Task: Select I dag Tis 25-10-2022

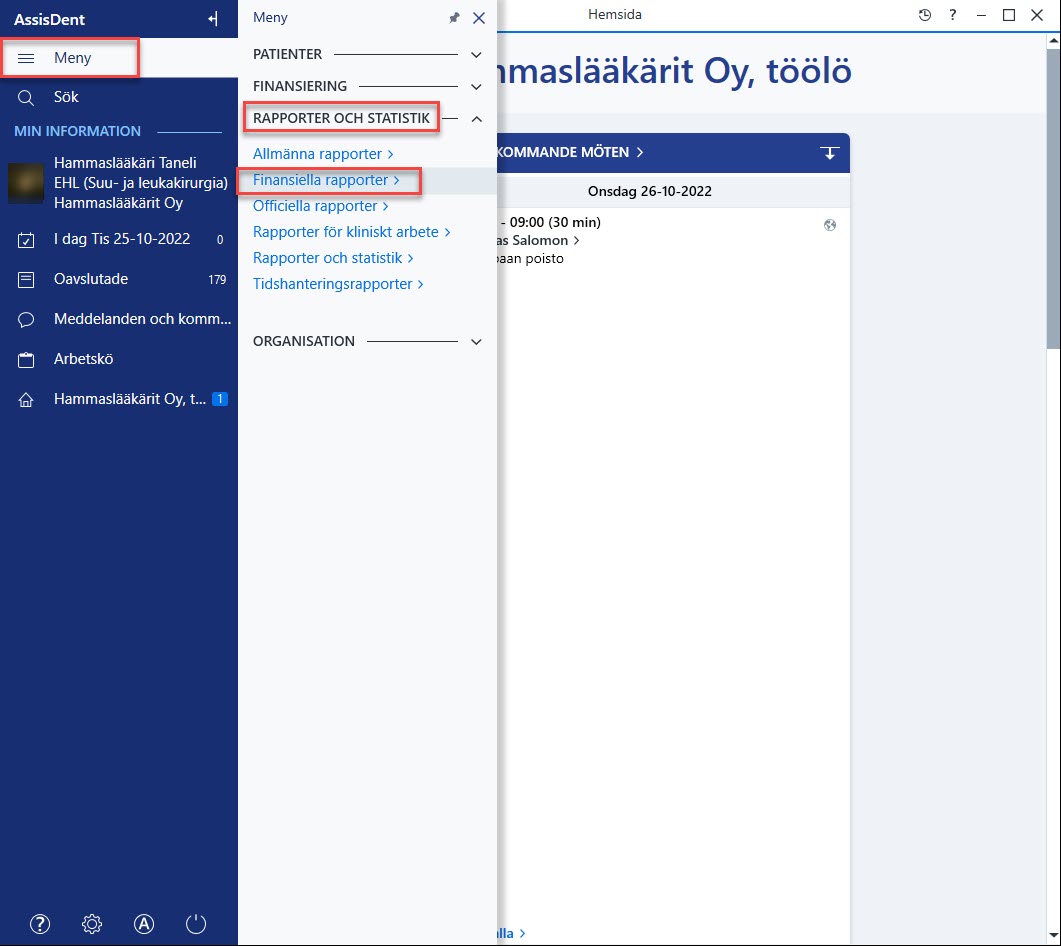Action: pos(122,239)
